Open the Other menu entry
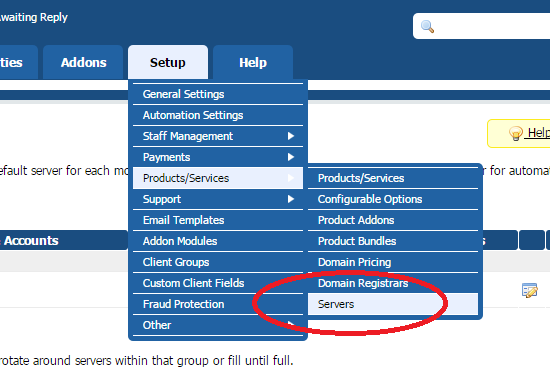 coord(218,325)
